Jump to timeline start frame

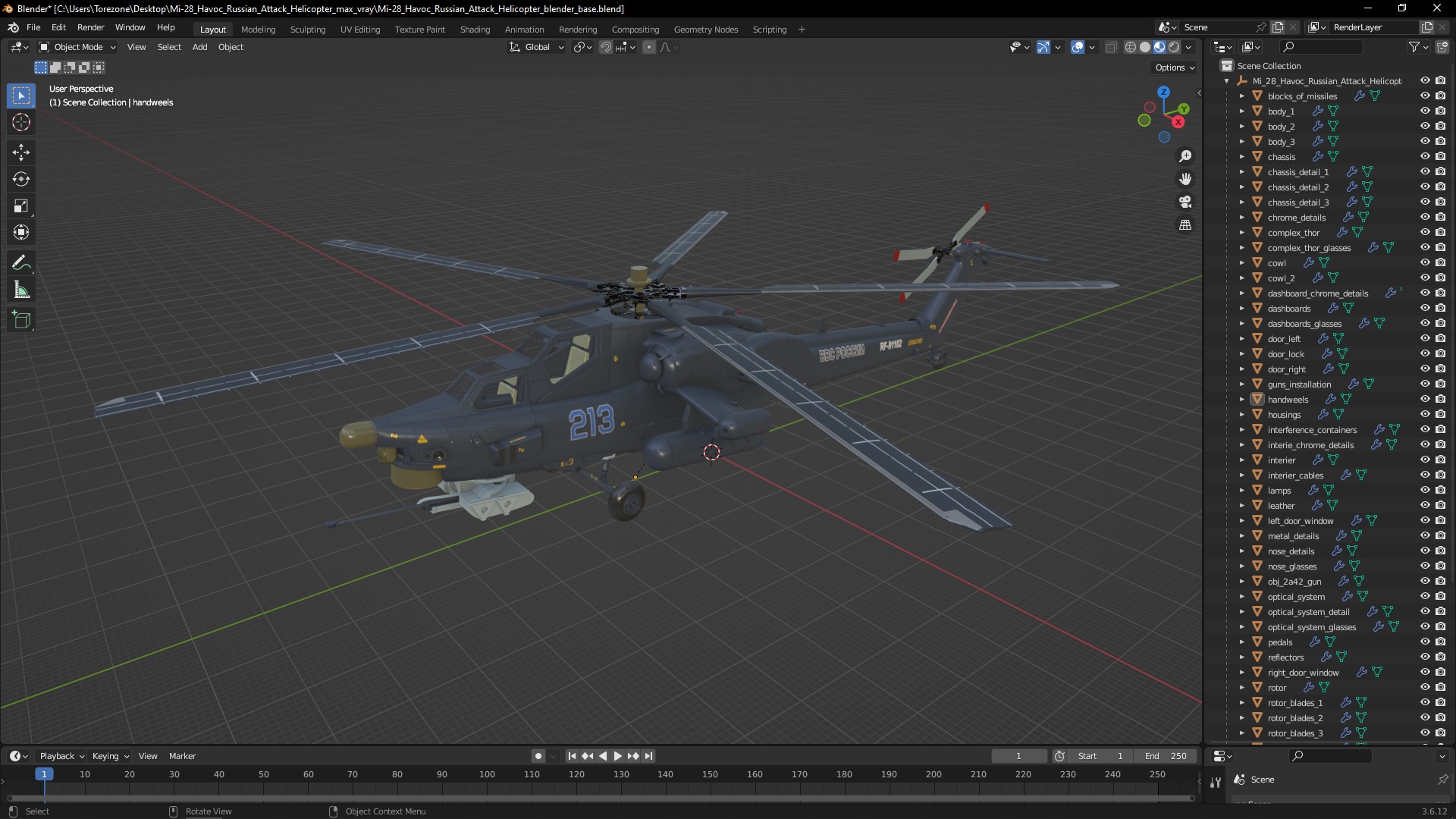[x=572, y=756]
